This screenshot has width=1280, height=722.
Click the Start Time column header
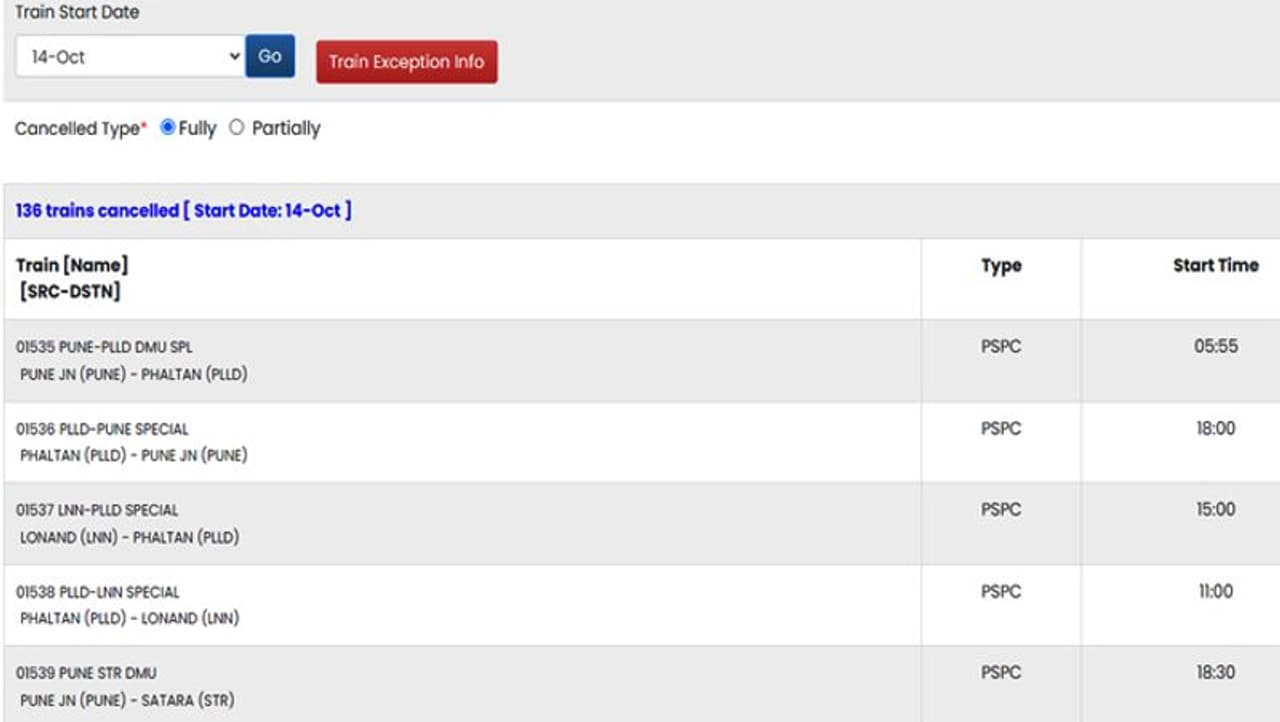[x=1215, y=266]
